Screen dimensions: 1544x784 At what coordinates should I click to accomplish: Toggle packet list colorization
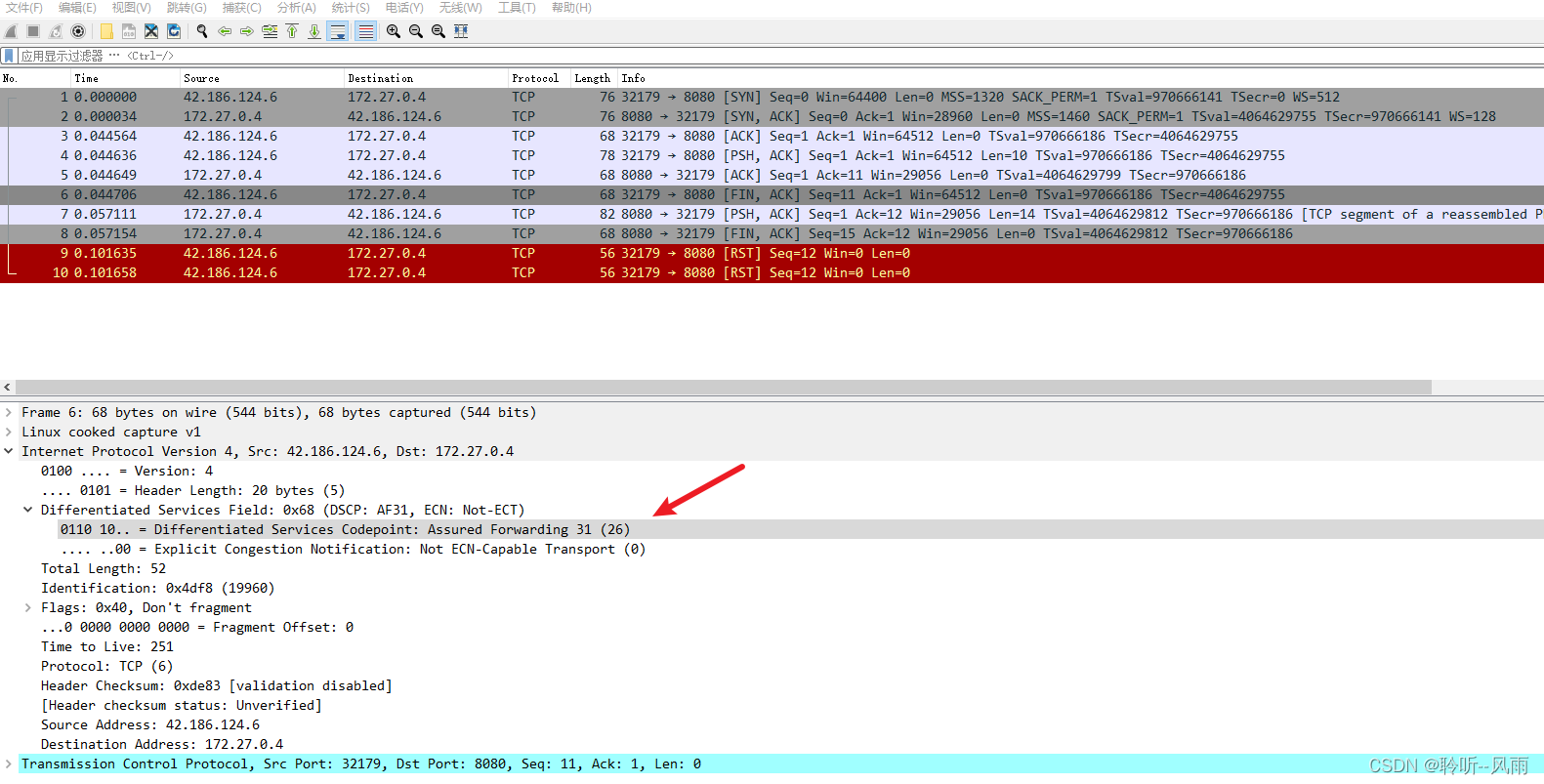(365, 31)
